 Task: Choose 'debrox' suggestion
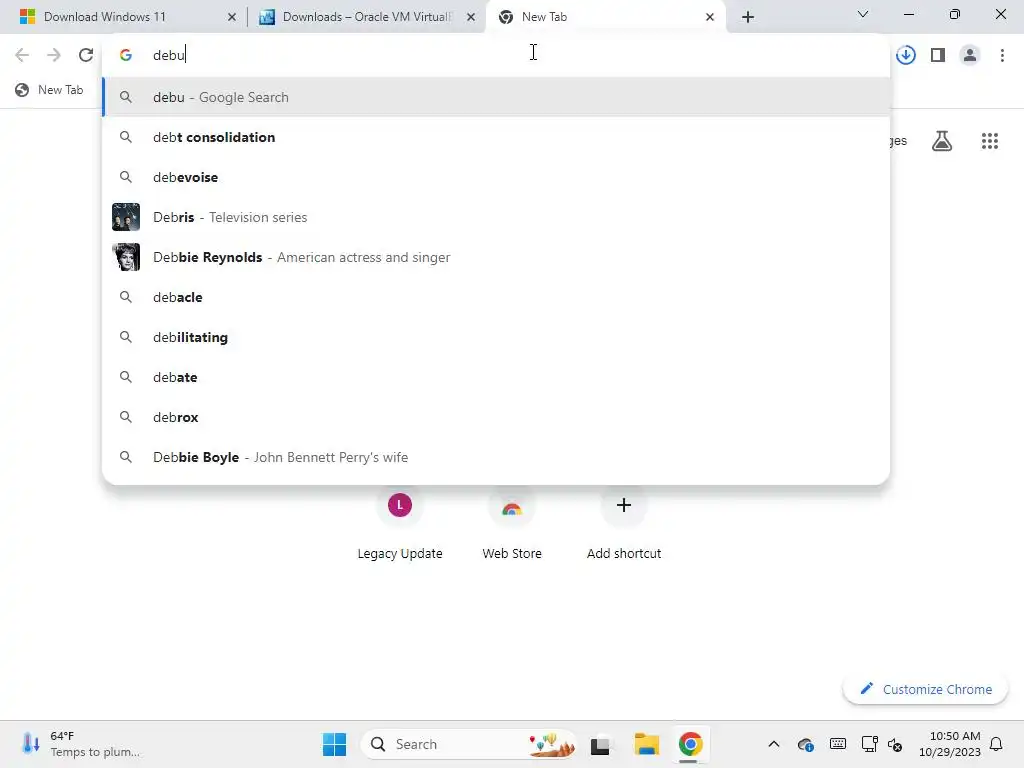pyautogui.click(x=496, y=417)
